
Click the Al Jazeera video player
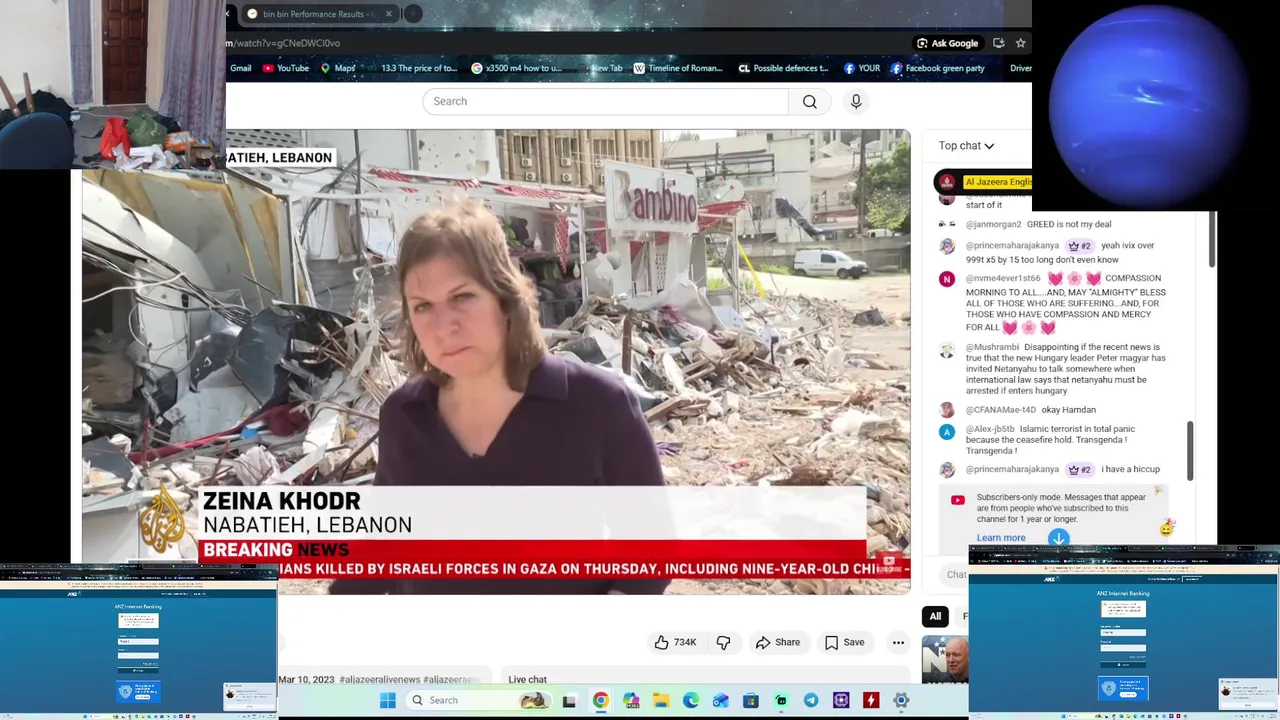pyautogui.click(x=496, y=362)
